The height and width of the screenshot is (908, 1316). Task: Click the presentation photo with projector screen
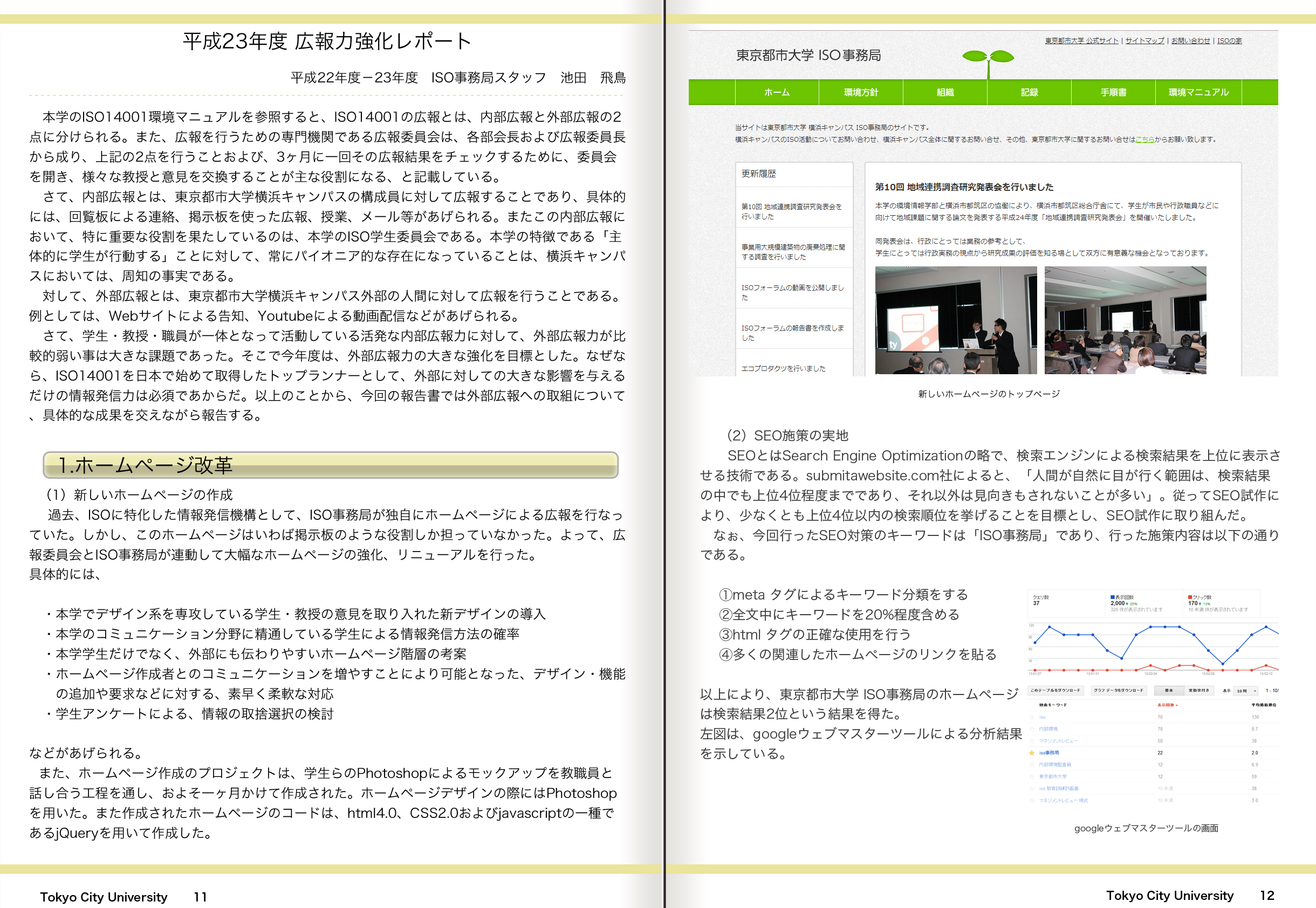[955, 320]
